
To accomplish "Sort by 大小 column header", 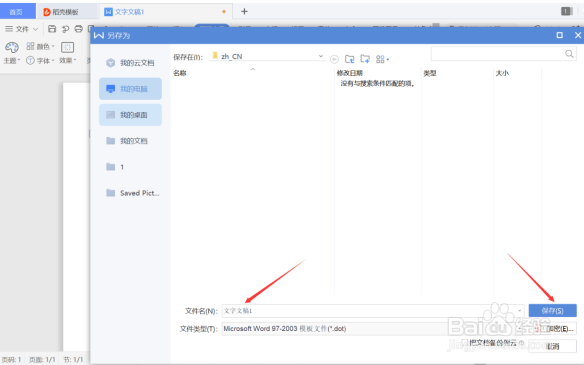I will 502,73.
